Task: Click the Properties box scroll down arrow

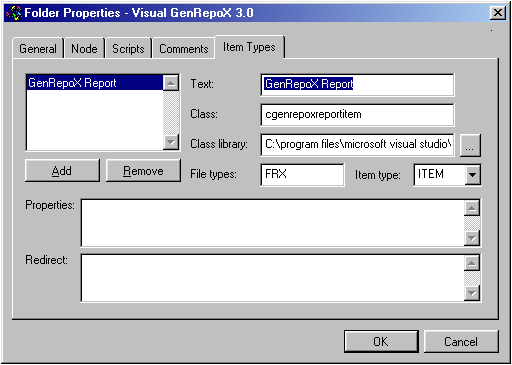Action: pyautogui.click(x=472, y=238)
